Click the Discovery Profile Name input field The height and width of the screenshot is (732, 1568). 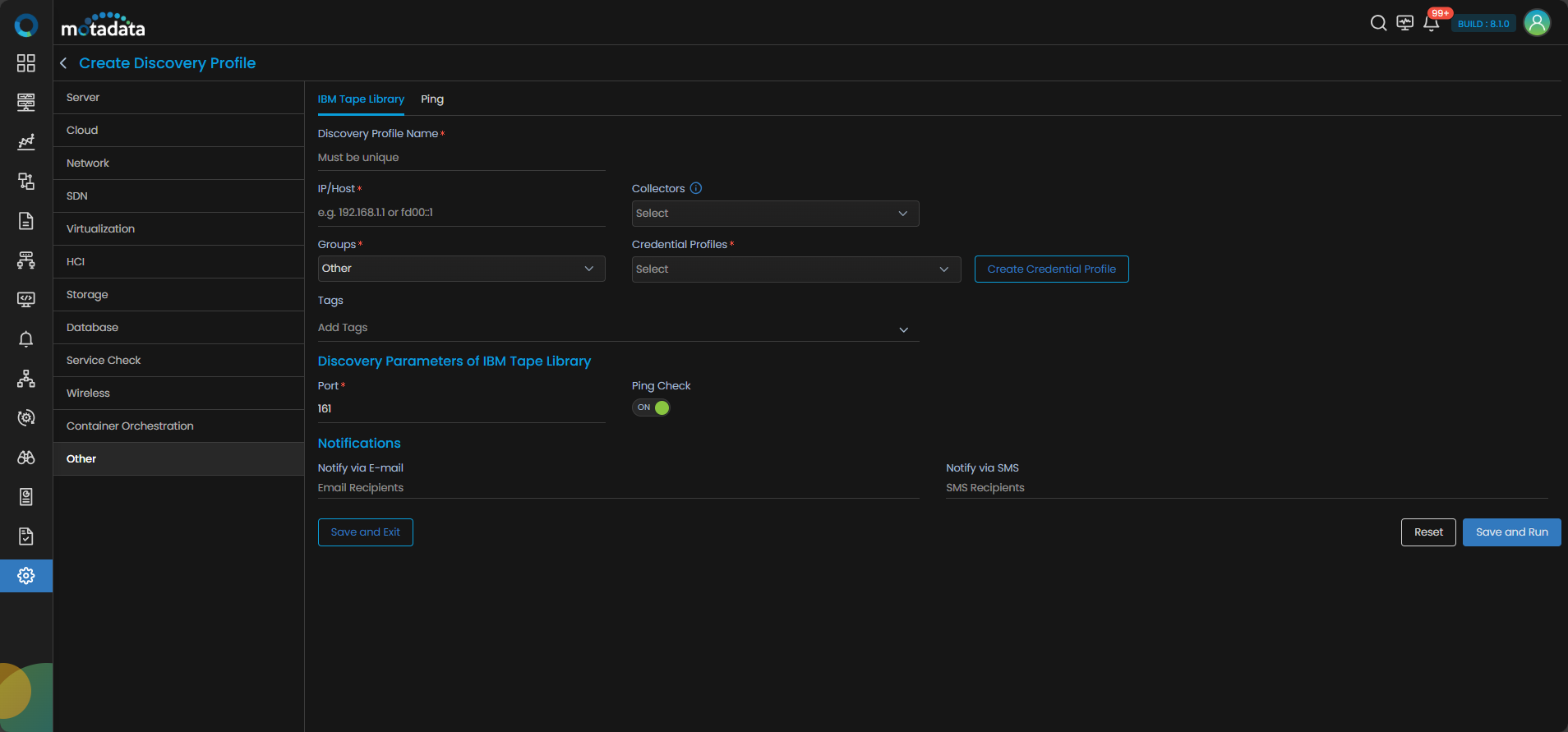pos(461,158)
